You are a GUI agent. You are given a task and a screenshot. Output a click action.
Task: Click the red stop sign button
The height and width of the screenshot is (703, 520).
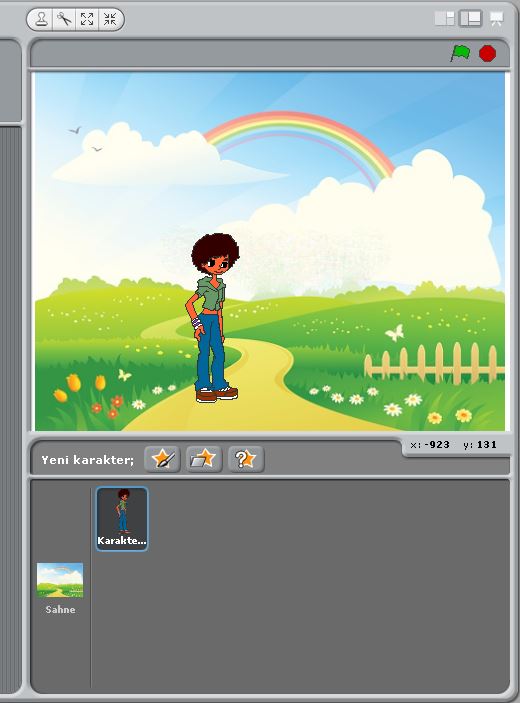(x=487, y=53)
